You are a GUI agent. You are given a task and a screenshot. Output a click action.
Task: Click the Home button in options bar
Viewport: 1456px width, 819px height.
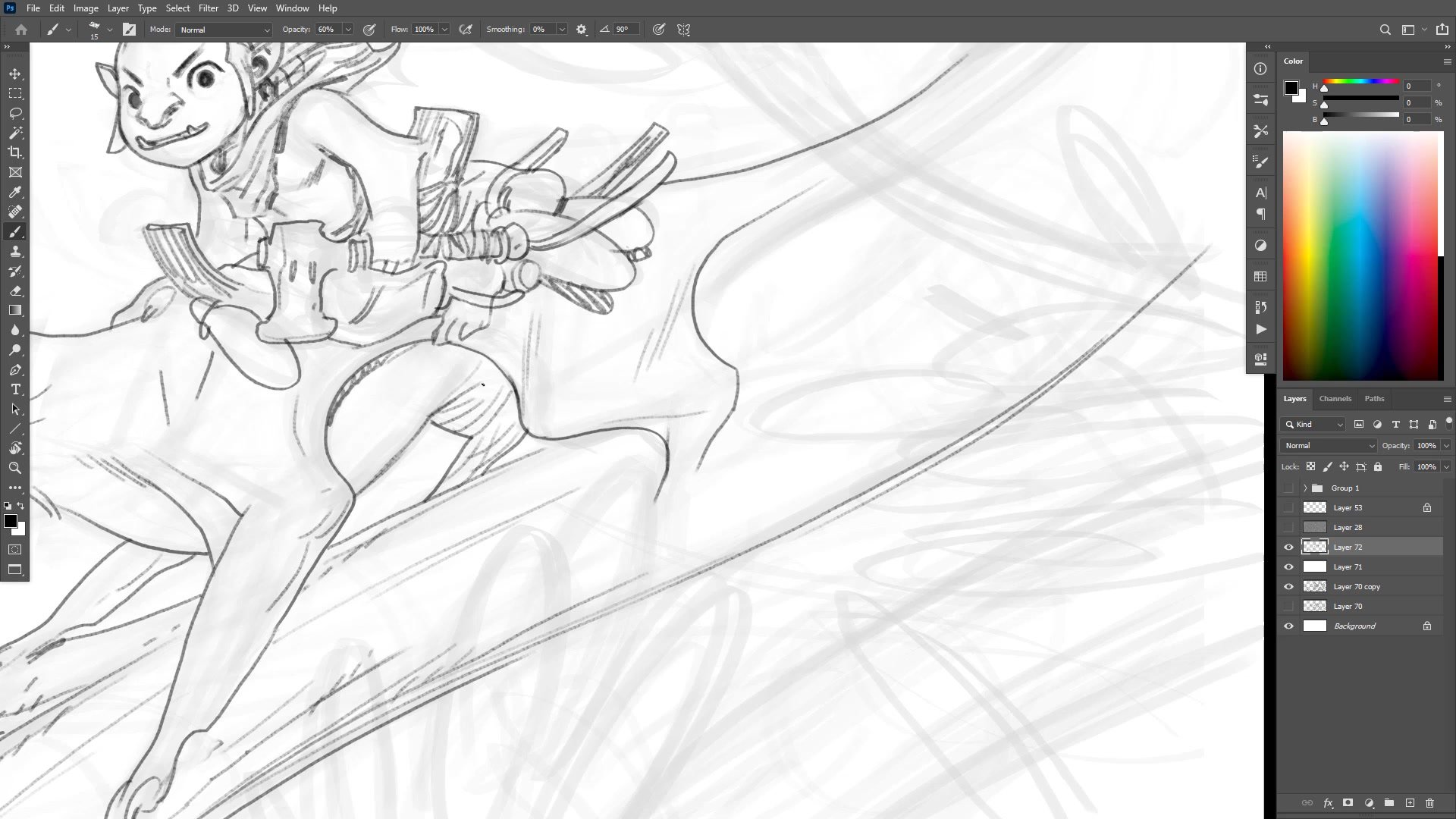[x=21, y=30]
